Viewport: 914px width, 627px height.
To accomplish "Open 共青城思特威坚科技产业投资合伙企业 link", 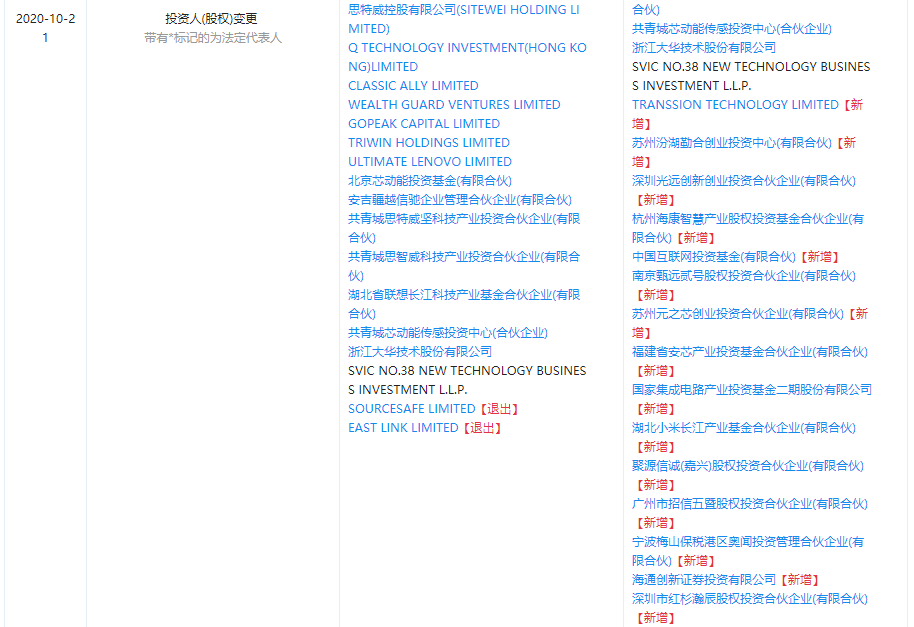I will 464,228.
